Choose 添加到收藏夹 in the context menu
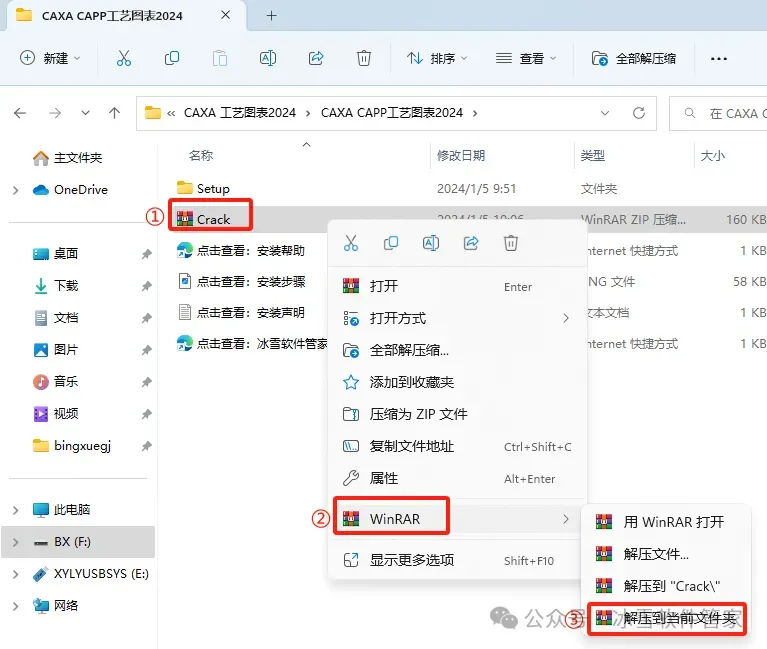Viewport: 767px width, 649px height. click(x=457, y=382)
